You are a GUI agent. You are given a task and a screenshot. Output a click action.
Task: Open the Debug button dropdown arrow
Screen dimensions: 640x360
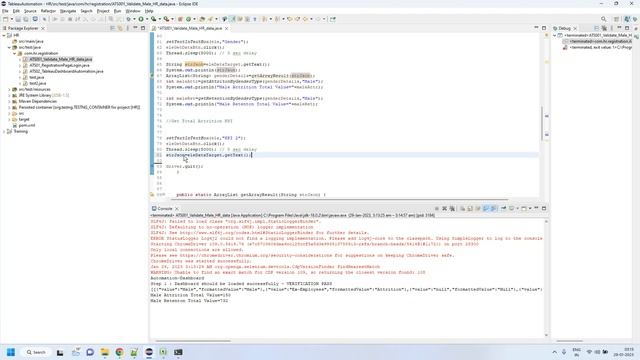click(133, 19)
